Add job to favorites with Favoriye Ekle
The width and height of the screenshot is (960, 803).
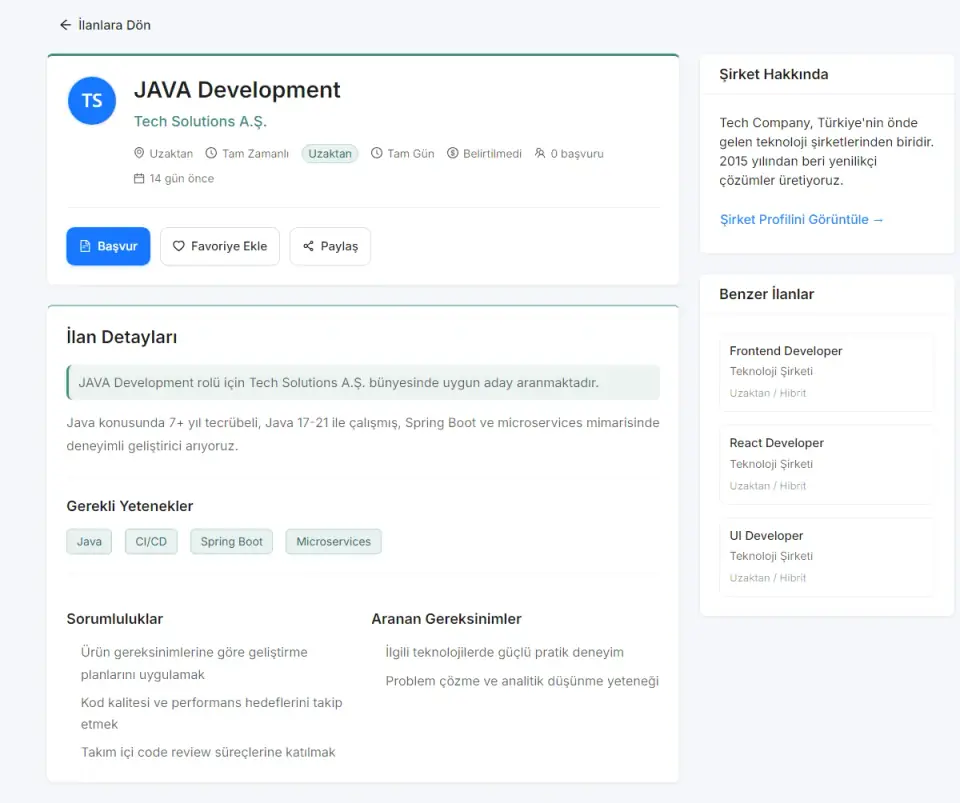coord(220,246)
